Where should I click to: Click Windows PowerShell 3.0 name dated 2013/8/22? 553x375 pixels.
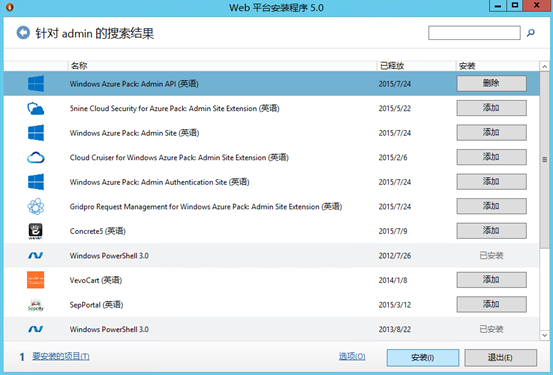coord(109,329)
